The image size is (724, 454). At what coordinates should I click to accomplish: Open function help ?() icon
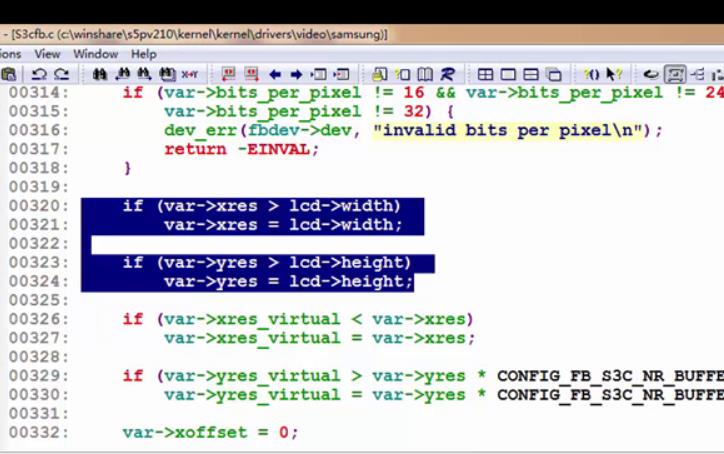591,74
